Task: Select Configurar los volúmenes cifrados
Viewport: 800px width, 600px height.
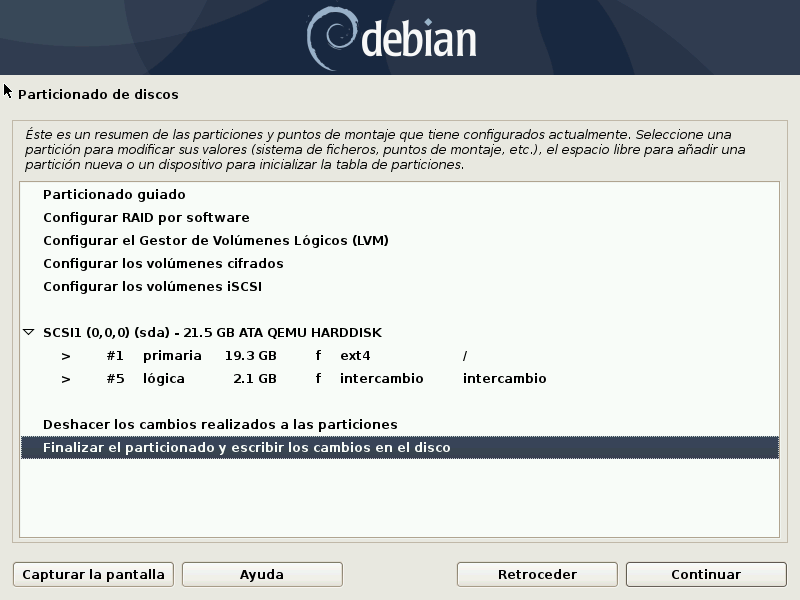Action: [x=163, y=264]
